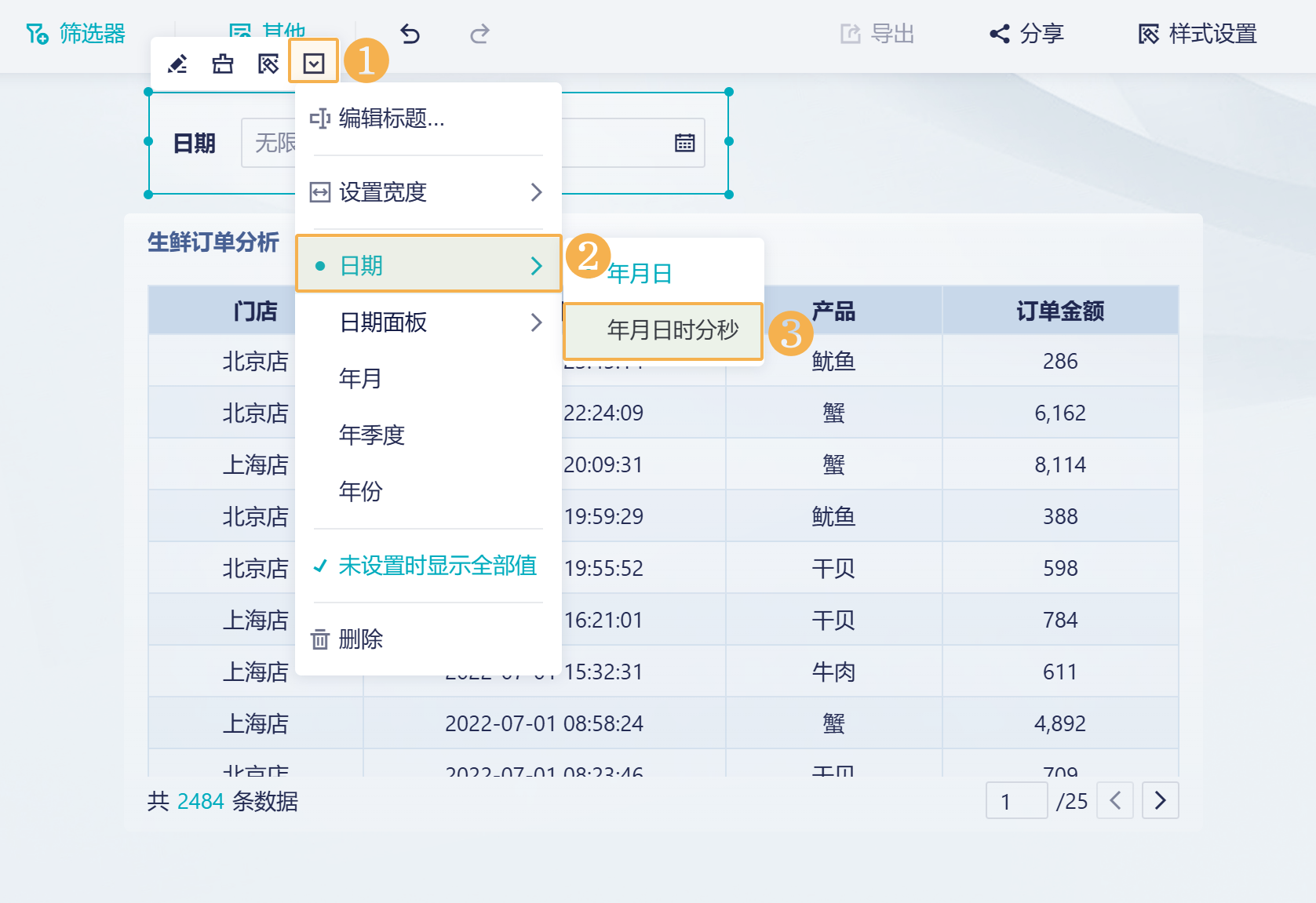Click the order amount cell 286
1316x903 pixels.
tap(1060, 362)
